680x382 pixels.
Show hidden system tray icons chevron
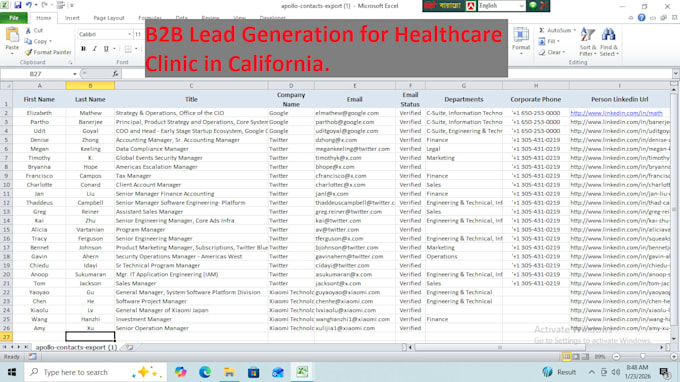pyautogui.click(x=591, y=372)
